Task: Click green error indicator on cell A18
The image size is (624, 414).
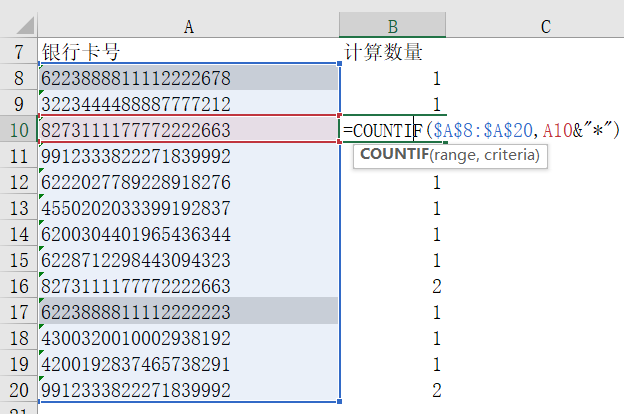Action: (41, 326)
